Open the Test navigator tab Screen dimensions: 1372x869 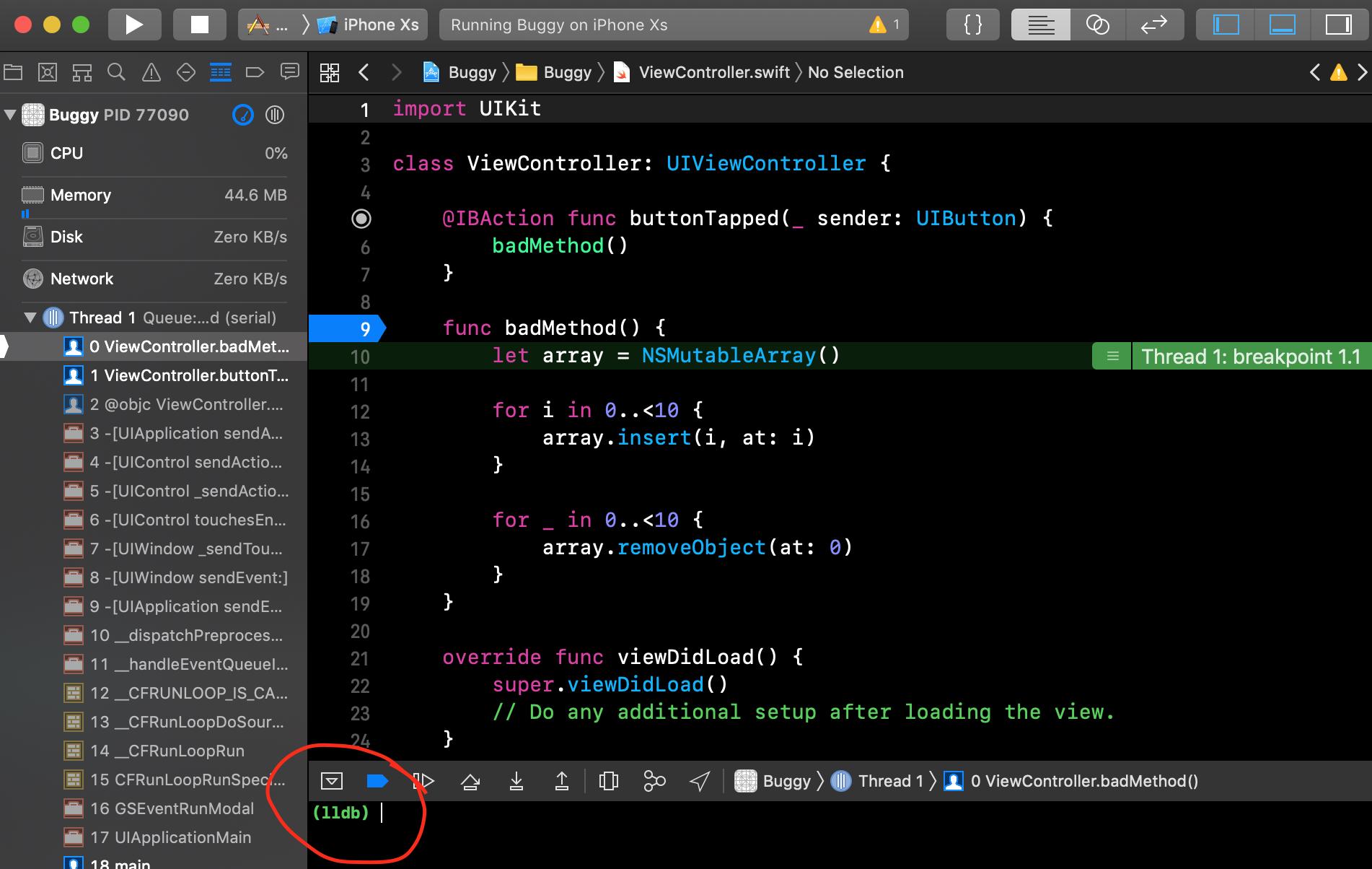[x=186, y=72]
